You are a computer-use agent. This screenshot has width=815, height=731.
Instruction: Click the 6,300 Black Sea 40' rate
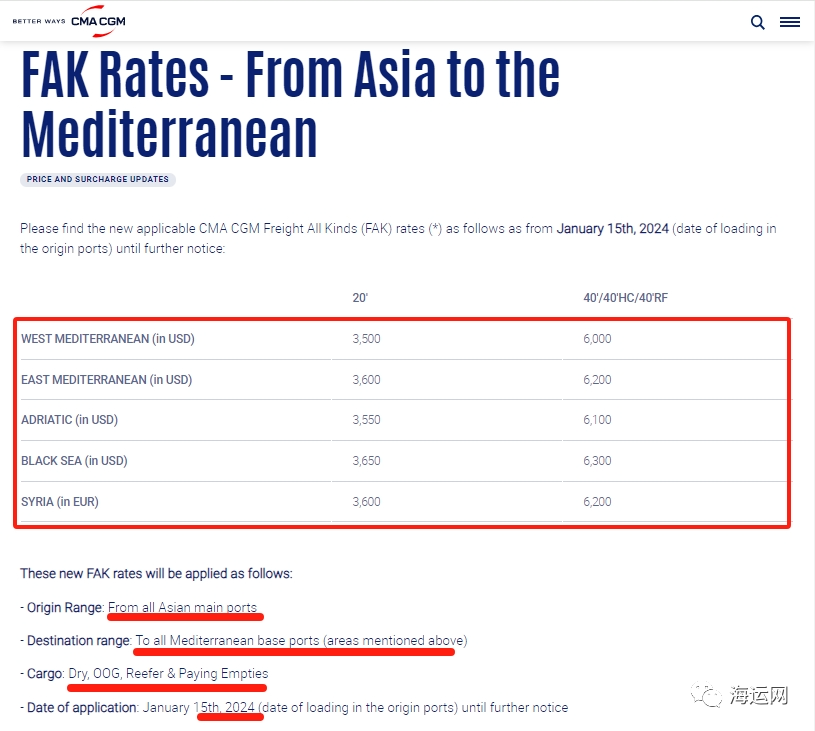pyautogui.click(x=597, y=461)
